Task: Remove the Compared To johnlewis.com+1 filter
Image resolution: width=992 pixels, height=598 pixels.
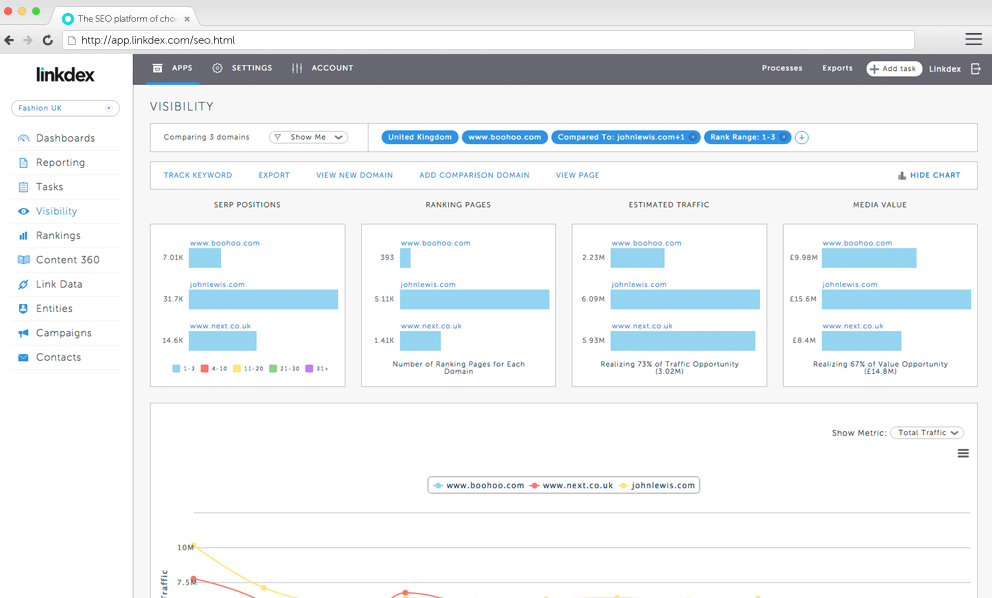Action: pyautogui.click(x=693, y=137)
